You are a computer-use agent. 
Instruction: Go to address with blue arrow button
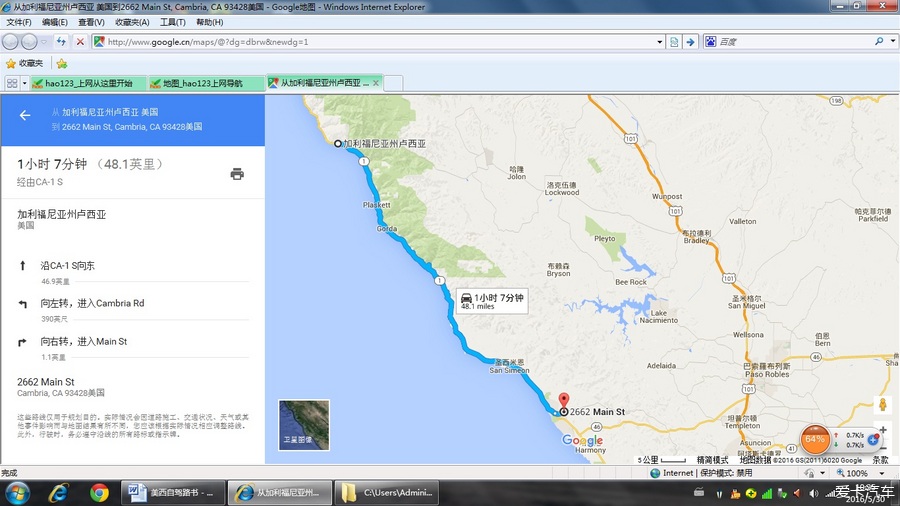pos(690,42)
